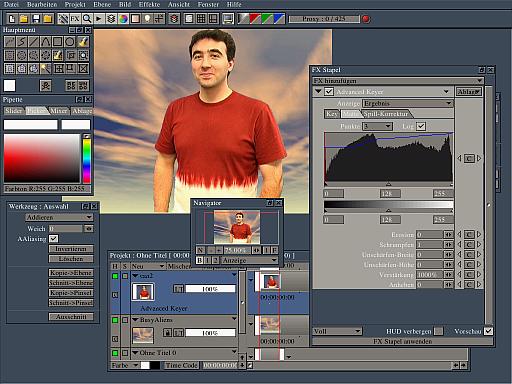Click the play arrow toolbar icon
The width and height of the screenshot is (512, 384).
pyautogui.click(x=99, y=19)
